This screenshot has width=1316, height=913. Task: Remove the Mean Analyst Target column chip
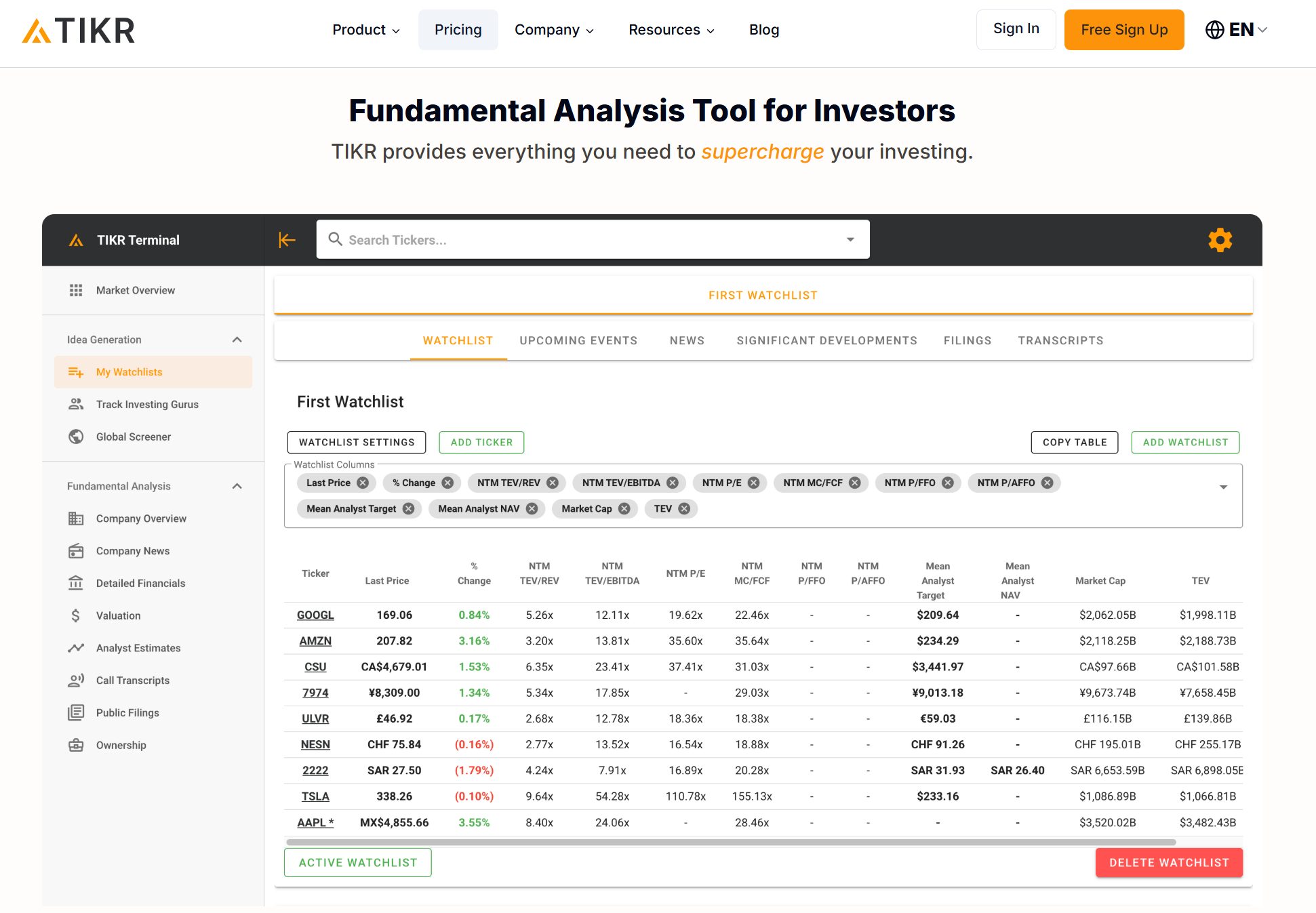409,508
